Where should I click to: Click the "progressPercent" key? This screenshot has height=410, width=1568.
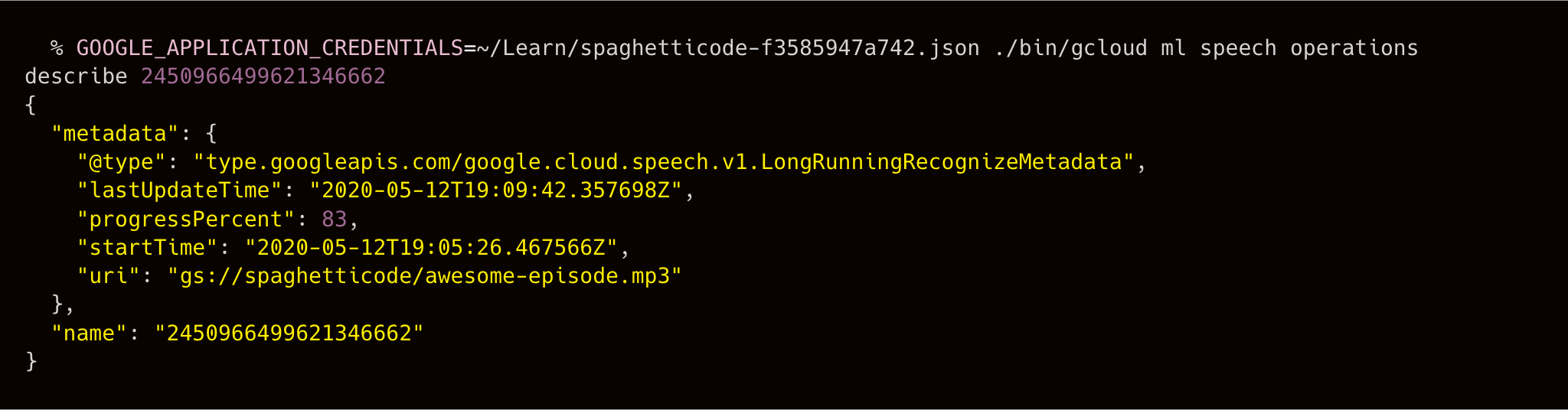186,220
